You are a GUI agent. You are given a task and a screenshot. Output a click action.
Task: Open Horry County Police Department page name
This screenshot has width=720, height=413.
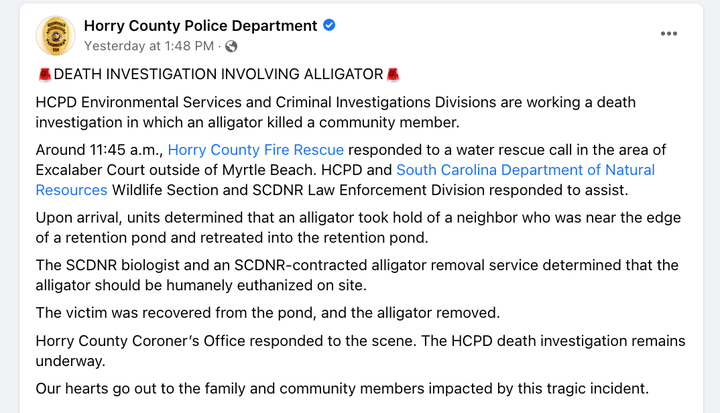coord(201,26)
